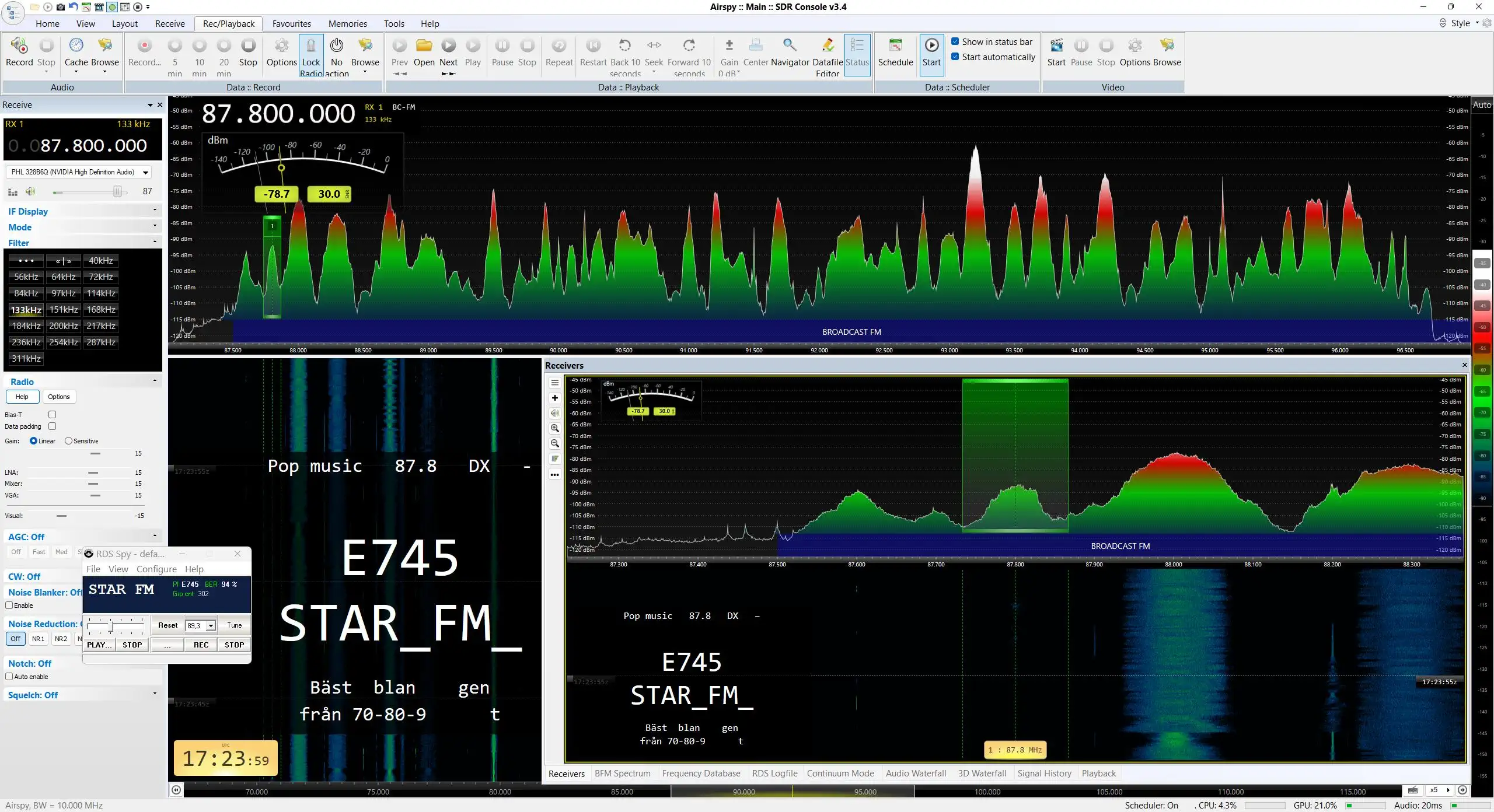Select the 151kHz filter bandwidth
Screen dimensions: 1494x812
(x=64, y=310)
